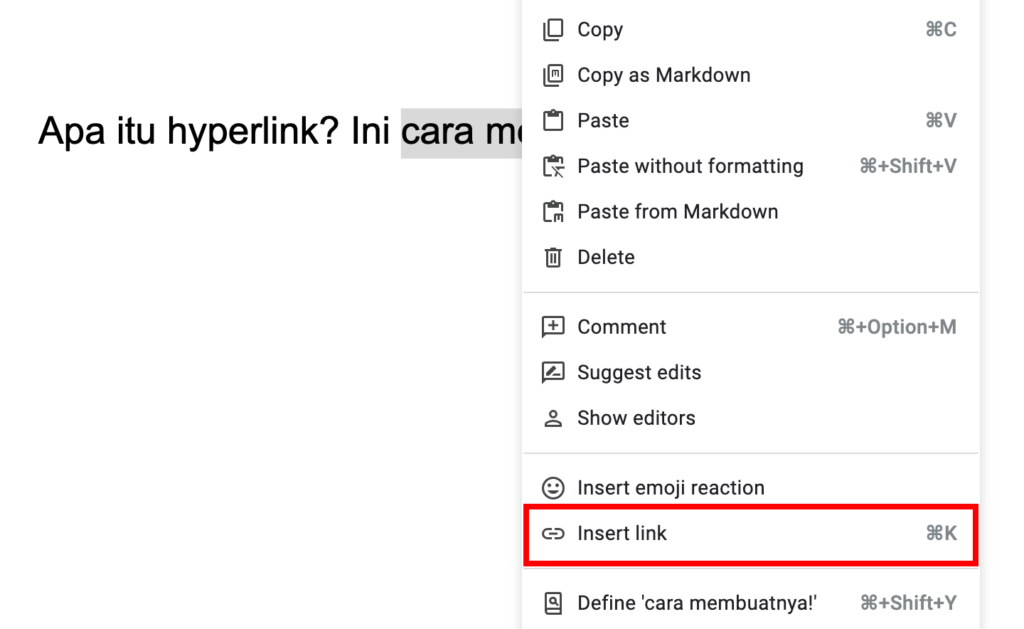The width and height of the screenshot is (1024, 629).
Task: Click the highlighted 'cara me' text selection
Action: [x=462, y=133]
